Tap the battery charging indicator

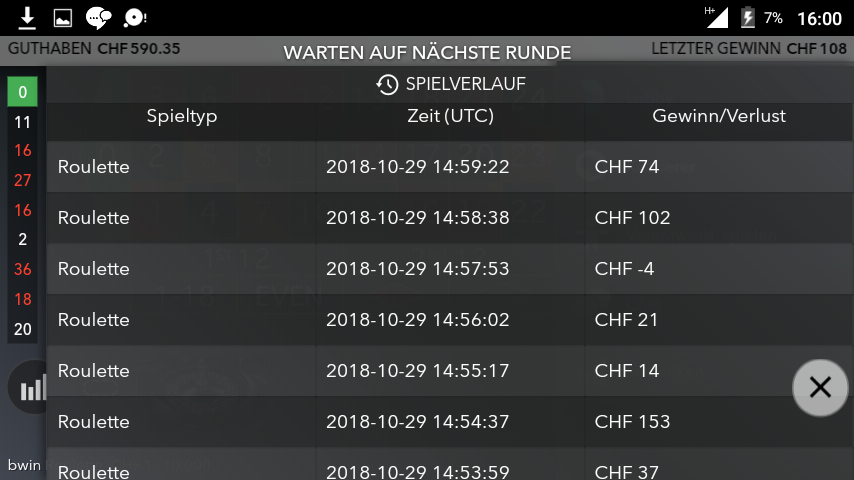pyautogui.click(x=748, y=18)
